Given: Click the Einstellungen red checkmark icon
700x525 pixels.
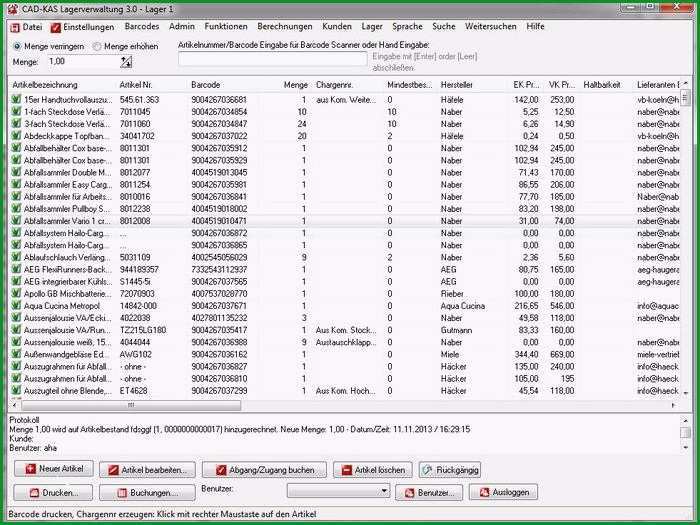Looking at the screenshot, I should (x=55, y=28).
